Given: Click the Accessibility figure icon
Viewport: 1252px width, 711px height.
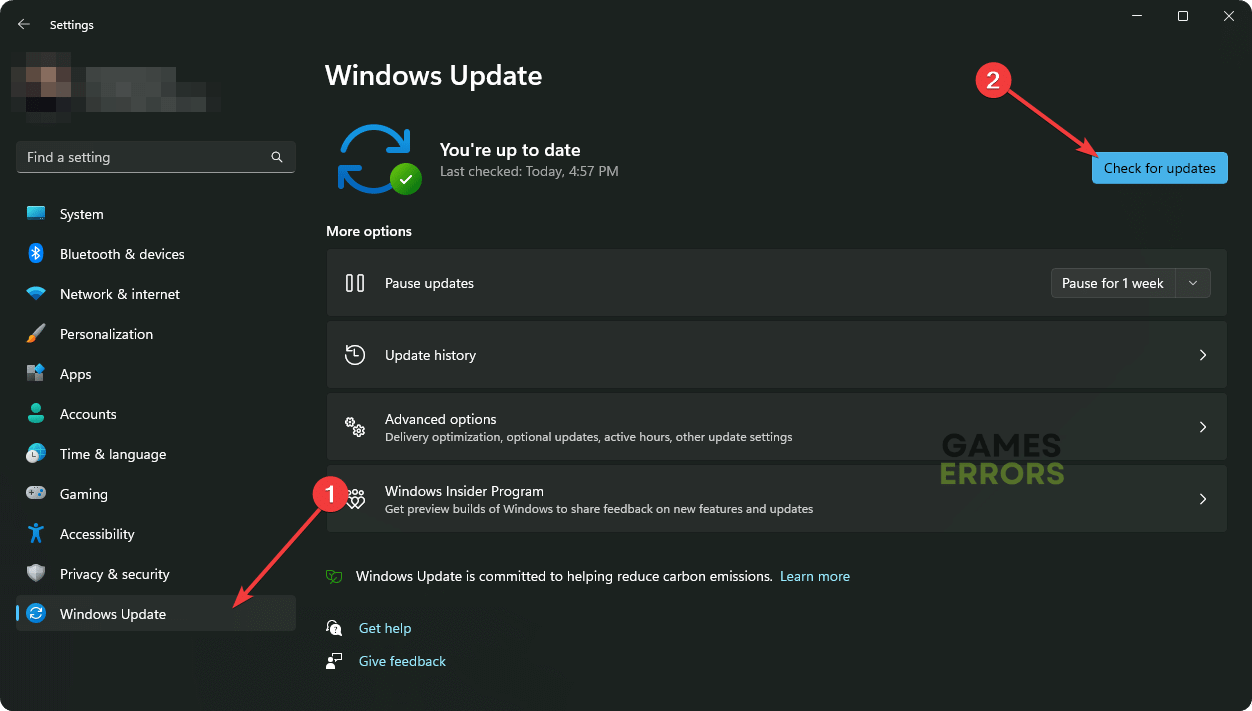Looking at the screenshot, I should (36, 534).
